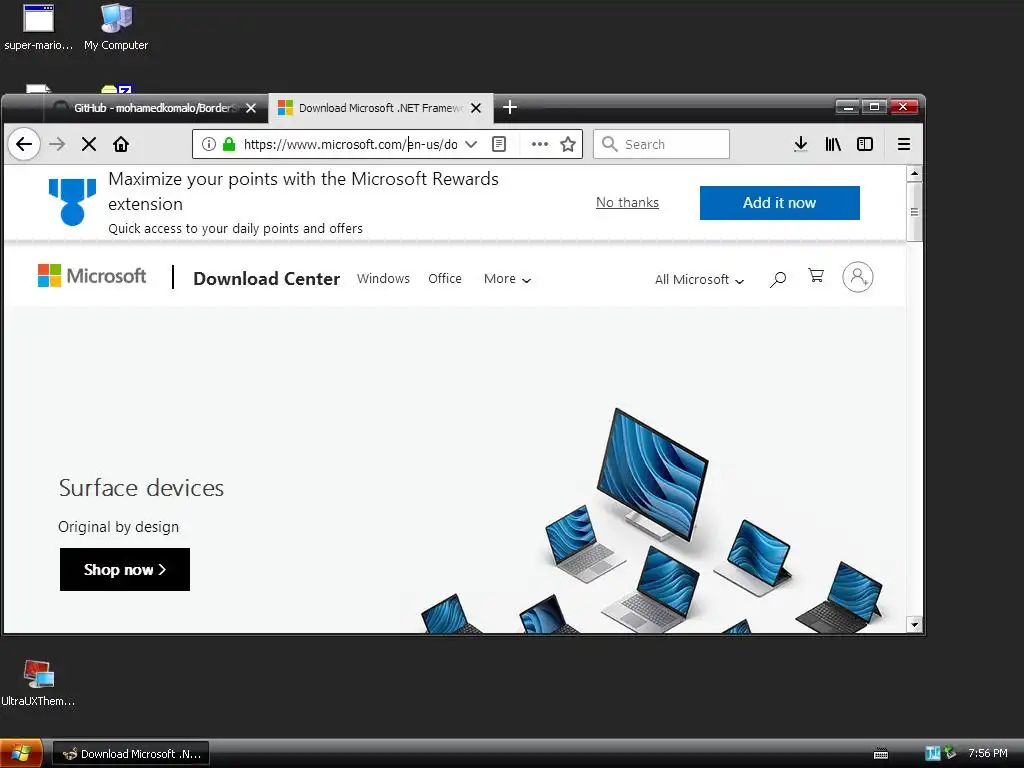Image resolution: width=1024 pixels, height=768 pixels.
Task: Open the Firefox hamburger menu
Action: [x=904, y=144]
